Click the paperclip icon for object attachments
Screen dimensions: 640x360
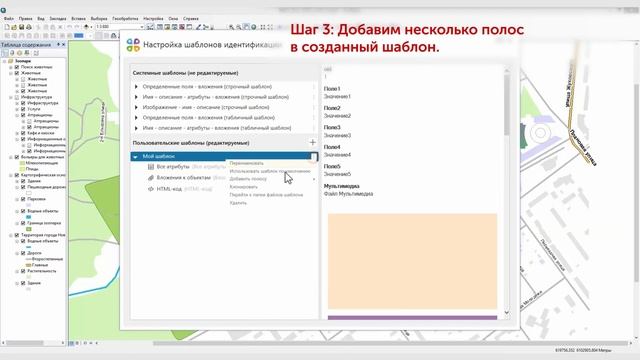click(x=151, y=178)
